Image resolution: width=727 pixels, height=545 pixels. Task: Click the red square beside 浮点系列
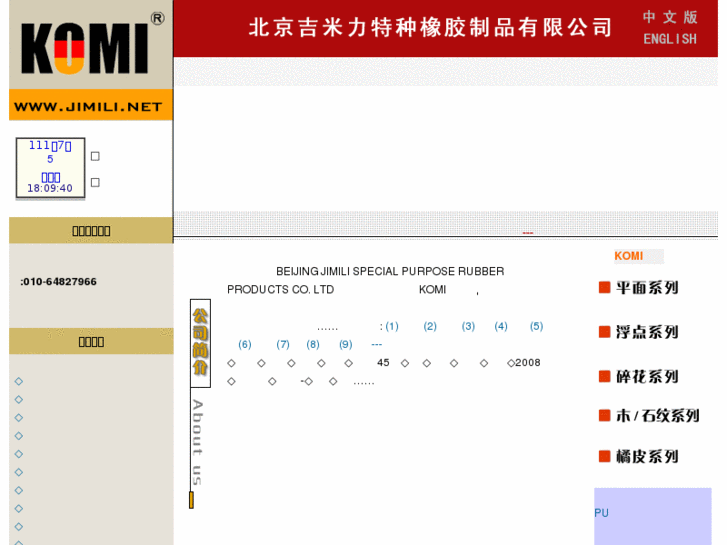605,332
